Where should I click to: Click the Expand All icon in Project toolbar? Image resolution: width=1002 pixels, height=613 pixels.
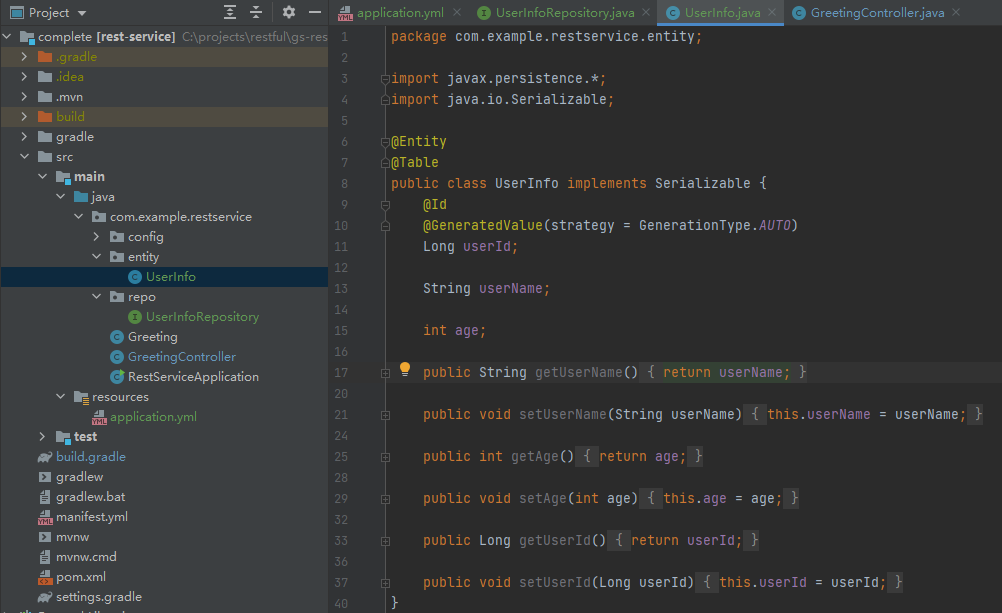coord(230,12)
